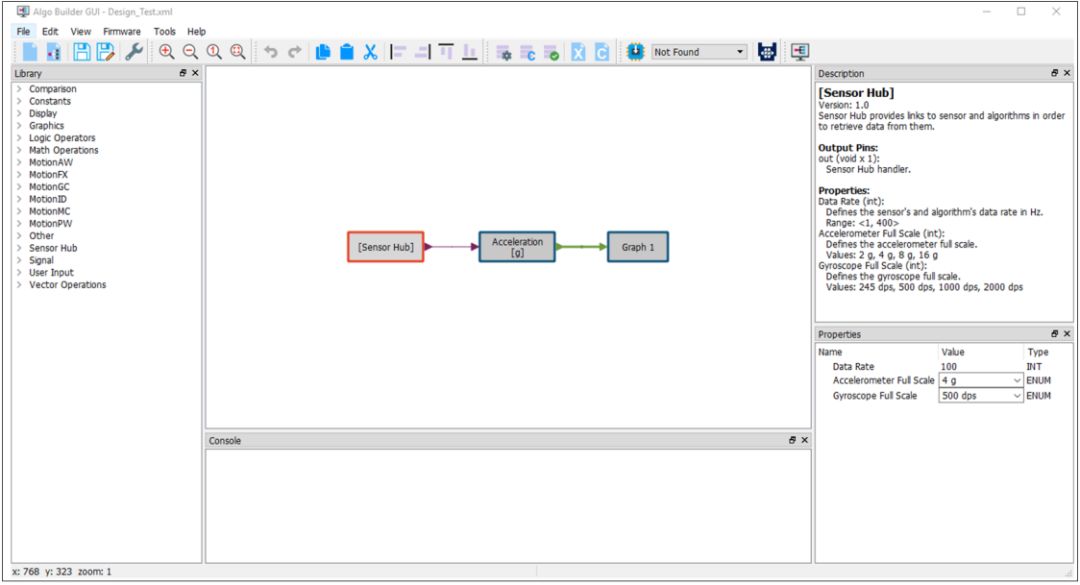Open the Edit menu
The height and width of the screenshot is (585, 1080).
point(50,32)
